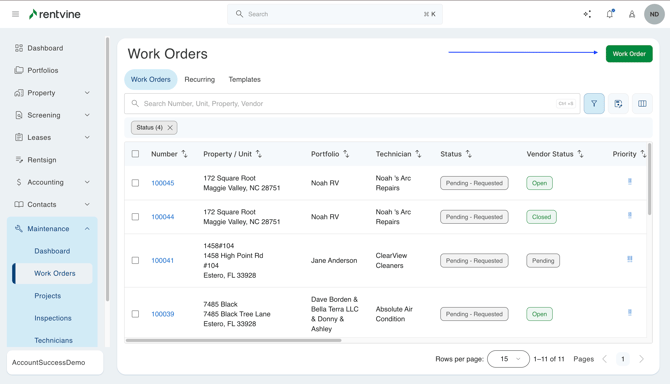Click the table vertical scrollbar
Viewport: 670px width, 384px height.
(649, 179)
